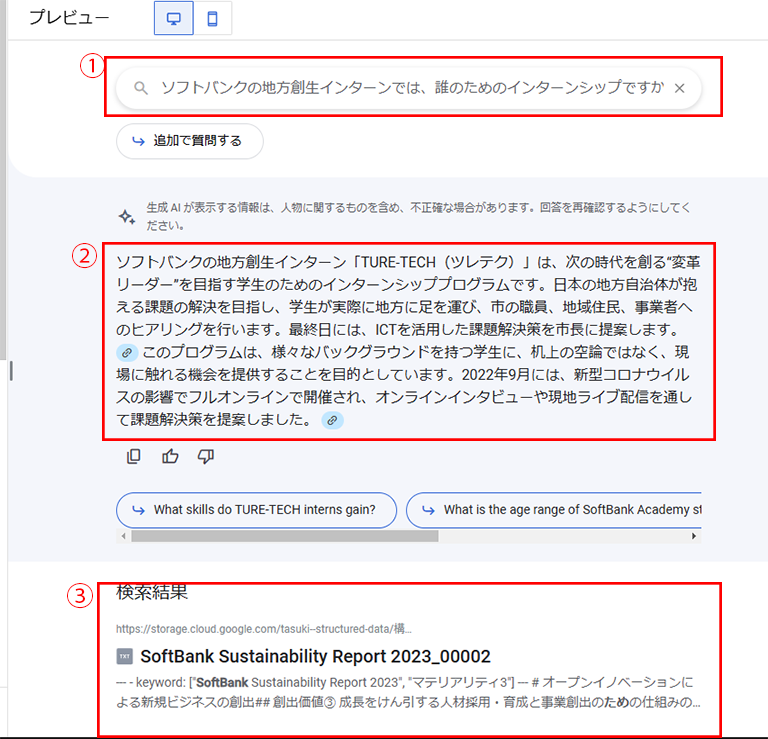Click the generative AI sparkle icon
The height and width of the screenshot is (739, 768).
point(127,216)
